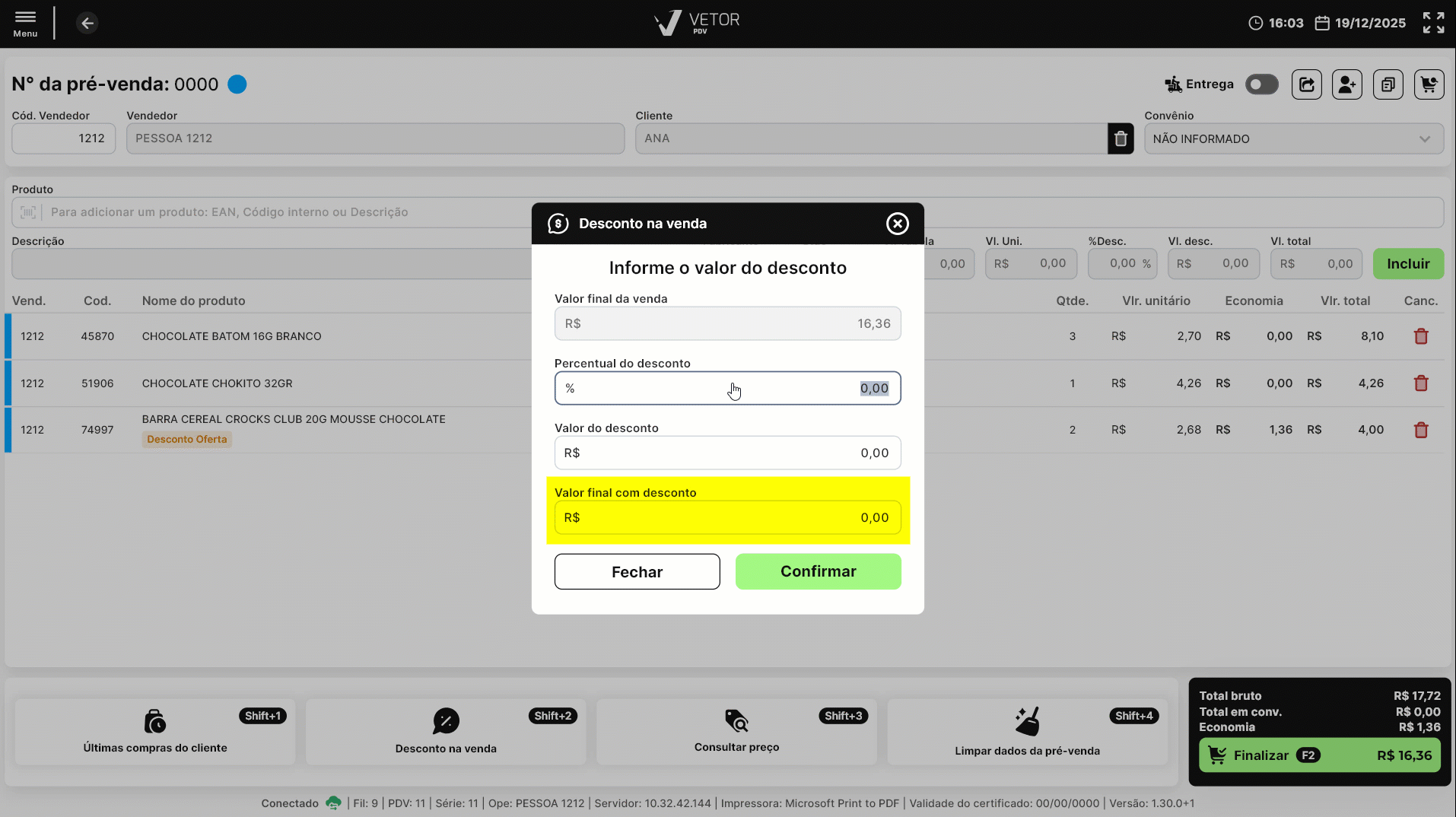
Task: Click the Vendedor name field
Action: (376, 138)
